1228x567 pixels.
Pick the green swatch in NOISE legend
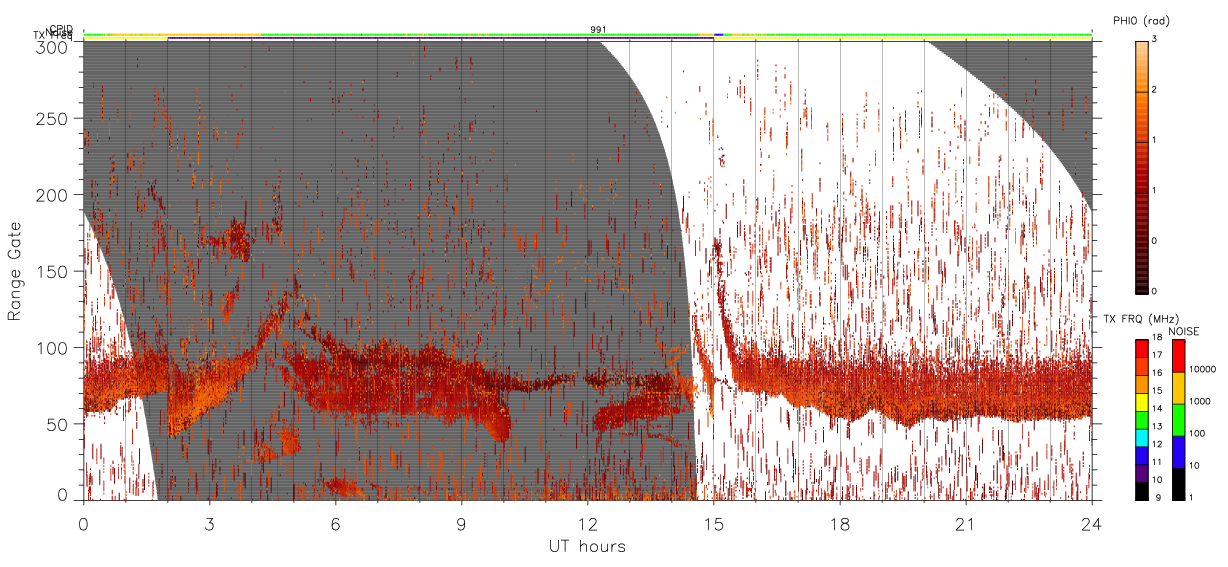(1178, 420)
